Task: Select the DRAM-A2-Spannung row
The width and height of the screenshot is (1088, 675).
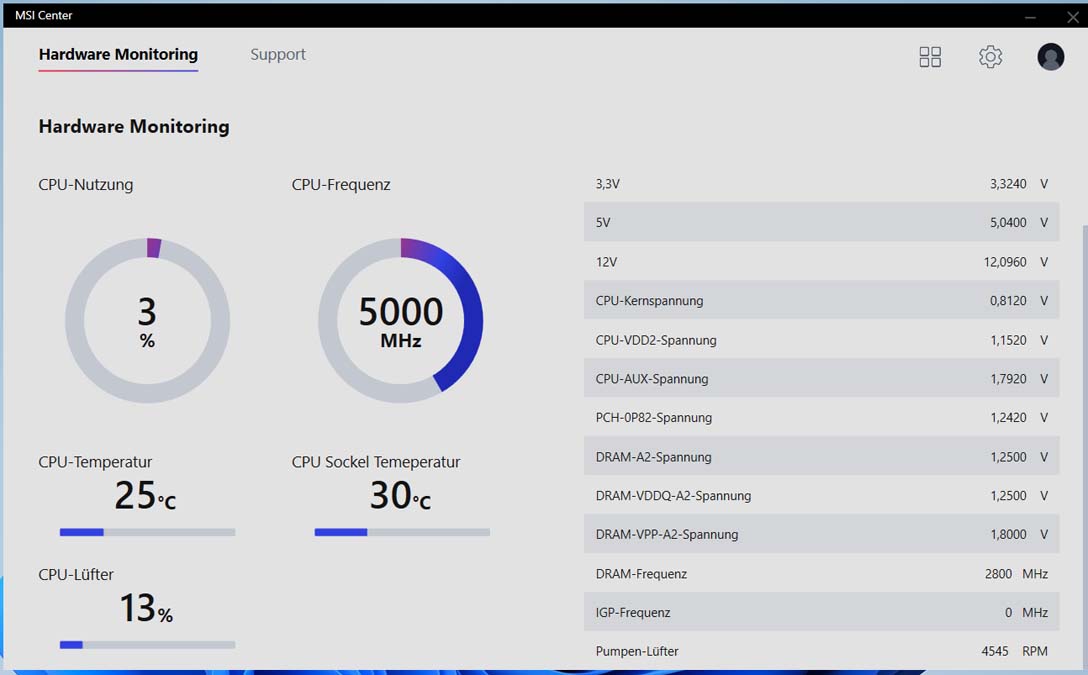Action: point(822,456)
